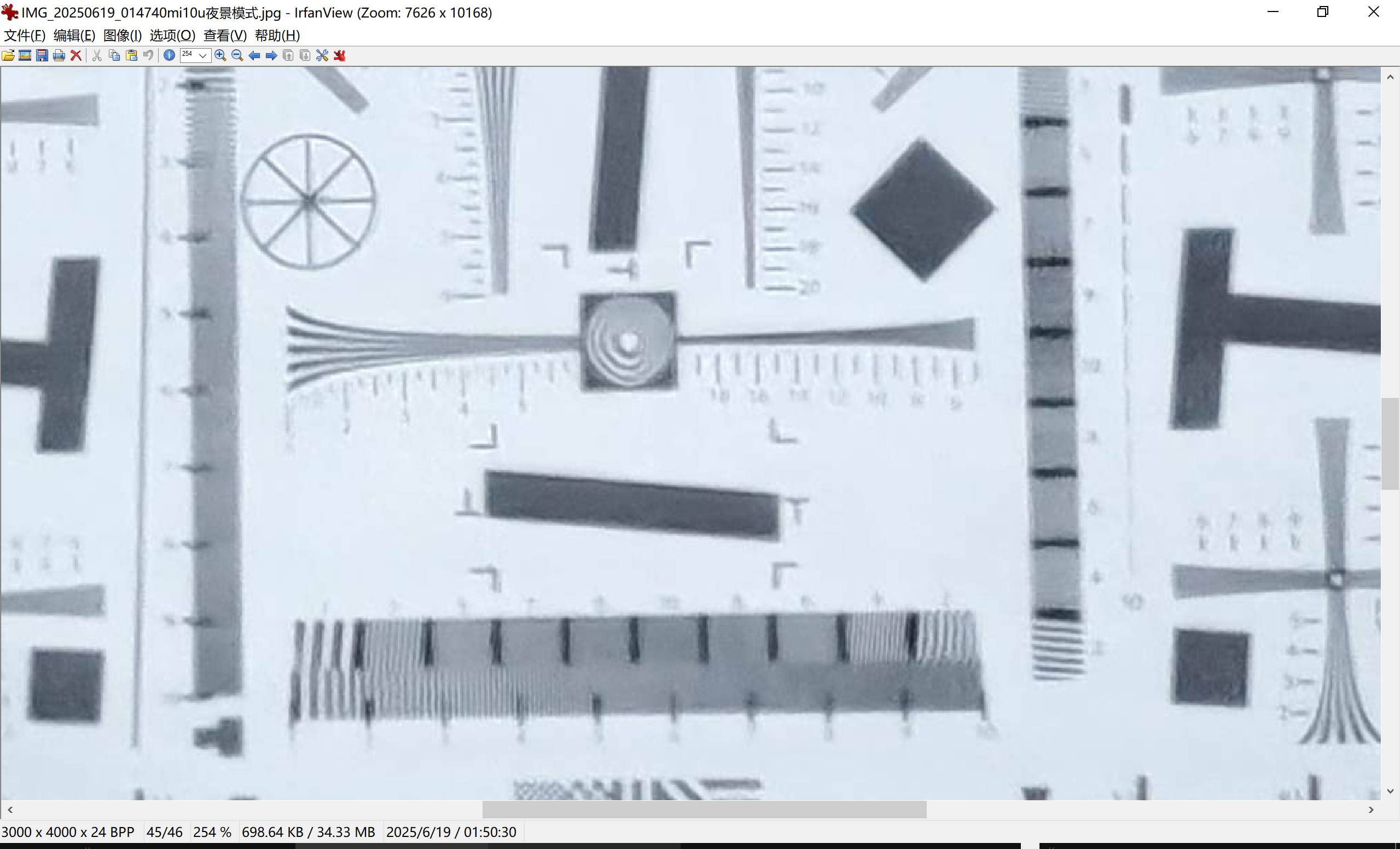The image size is (1400, 849).
Task: Open the 选项(O) menu
Action: click(x=172, y=35)
